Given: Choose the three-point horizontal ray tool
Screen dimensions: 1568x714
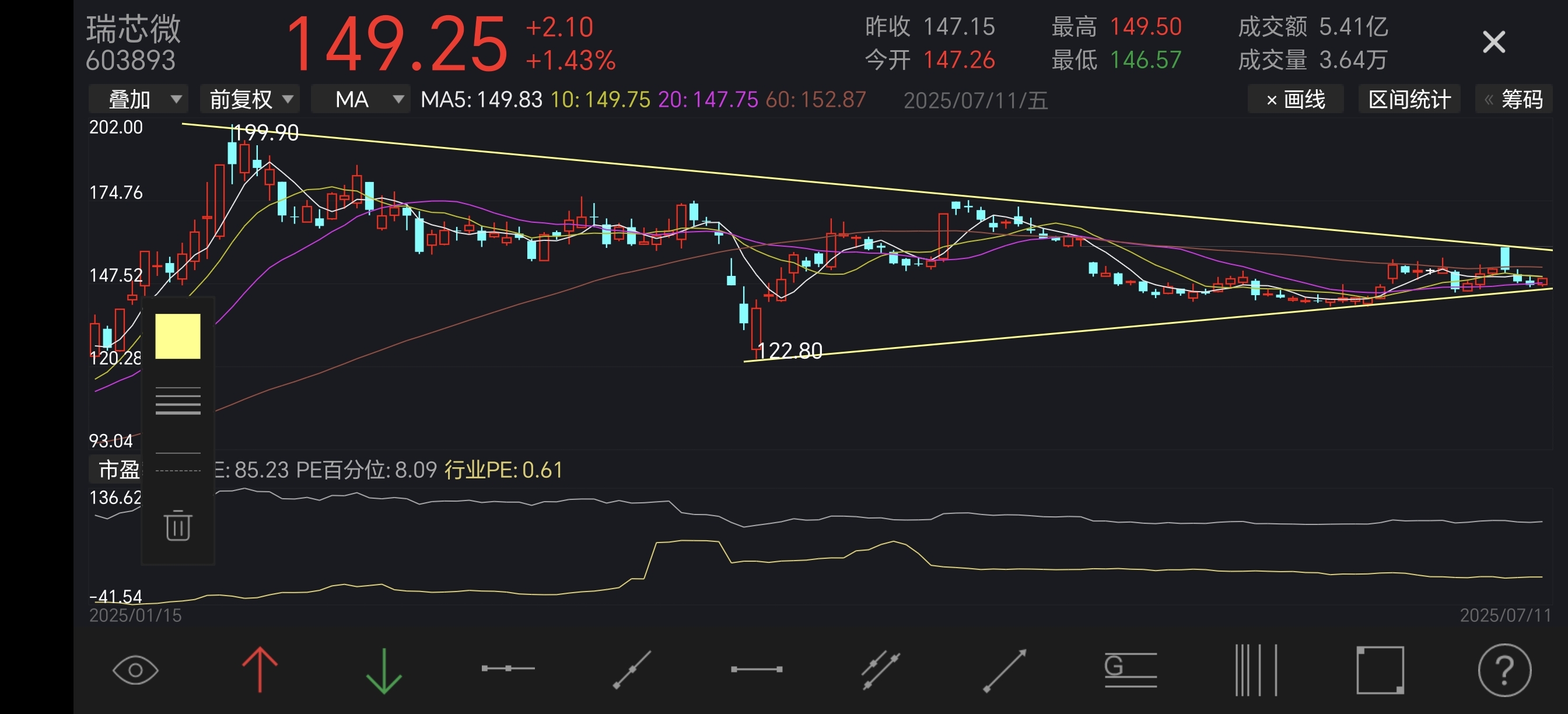Looking at the screenshot, I should pos(508,668).
